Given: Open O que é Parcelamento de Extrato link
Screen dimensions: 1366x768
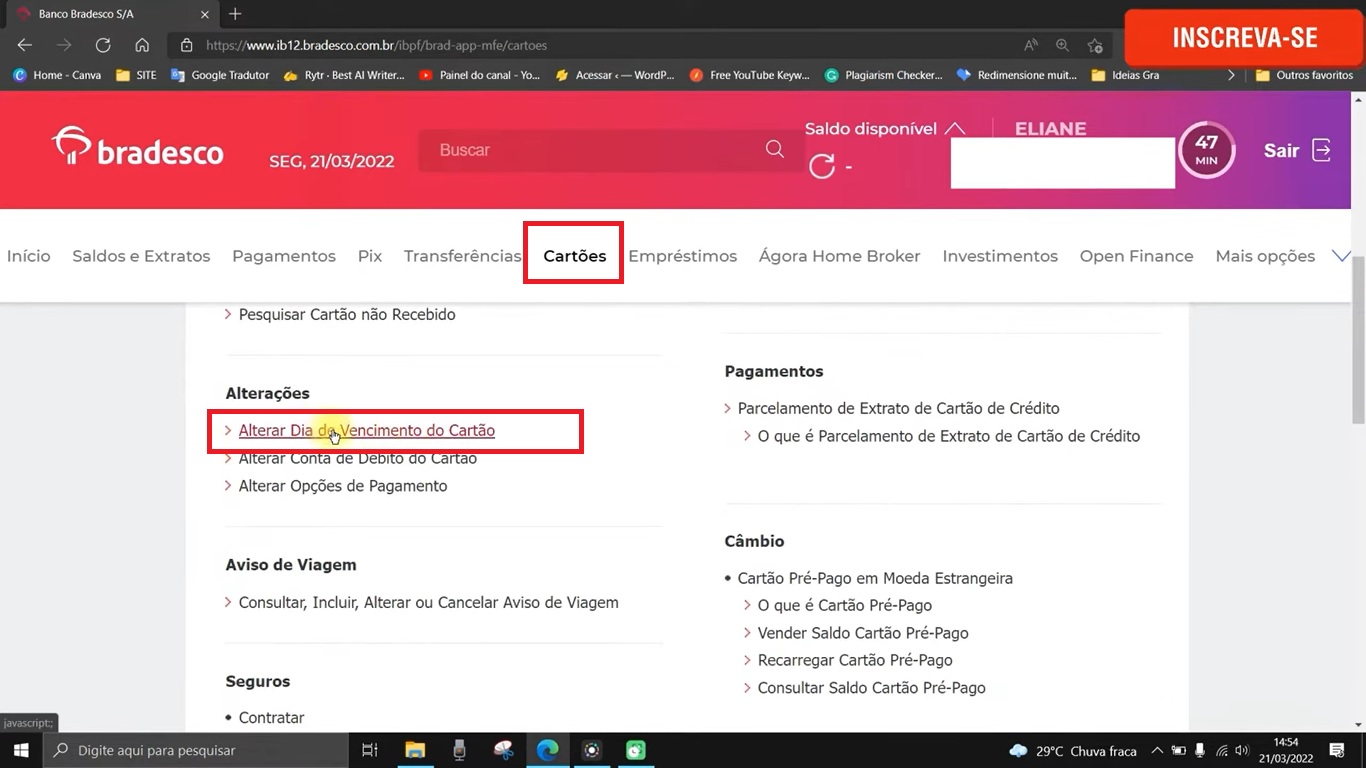Looking at the screenshot, I should point(948,436).
